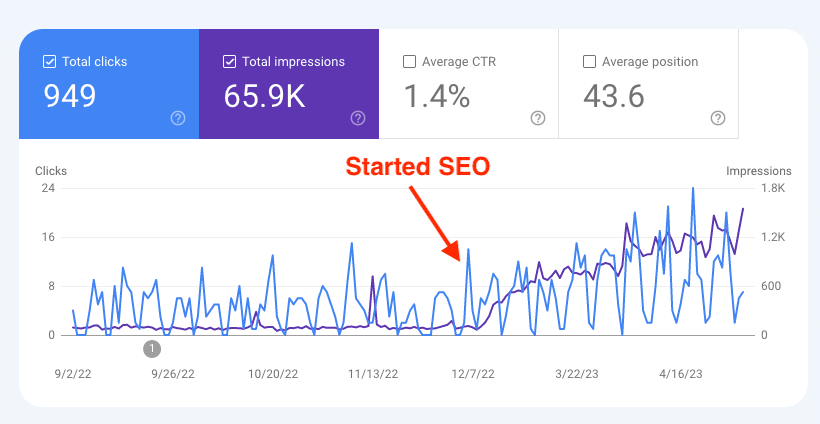
Task: Select the 1.4% Average CTR card
Action: [x=469, y=84]
